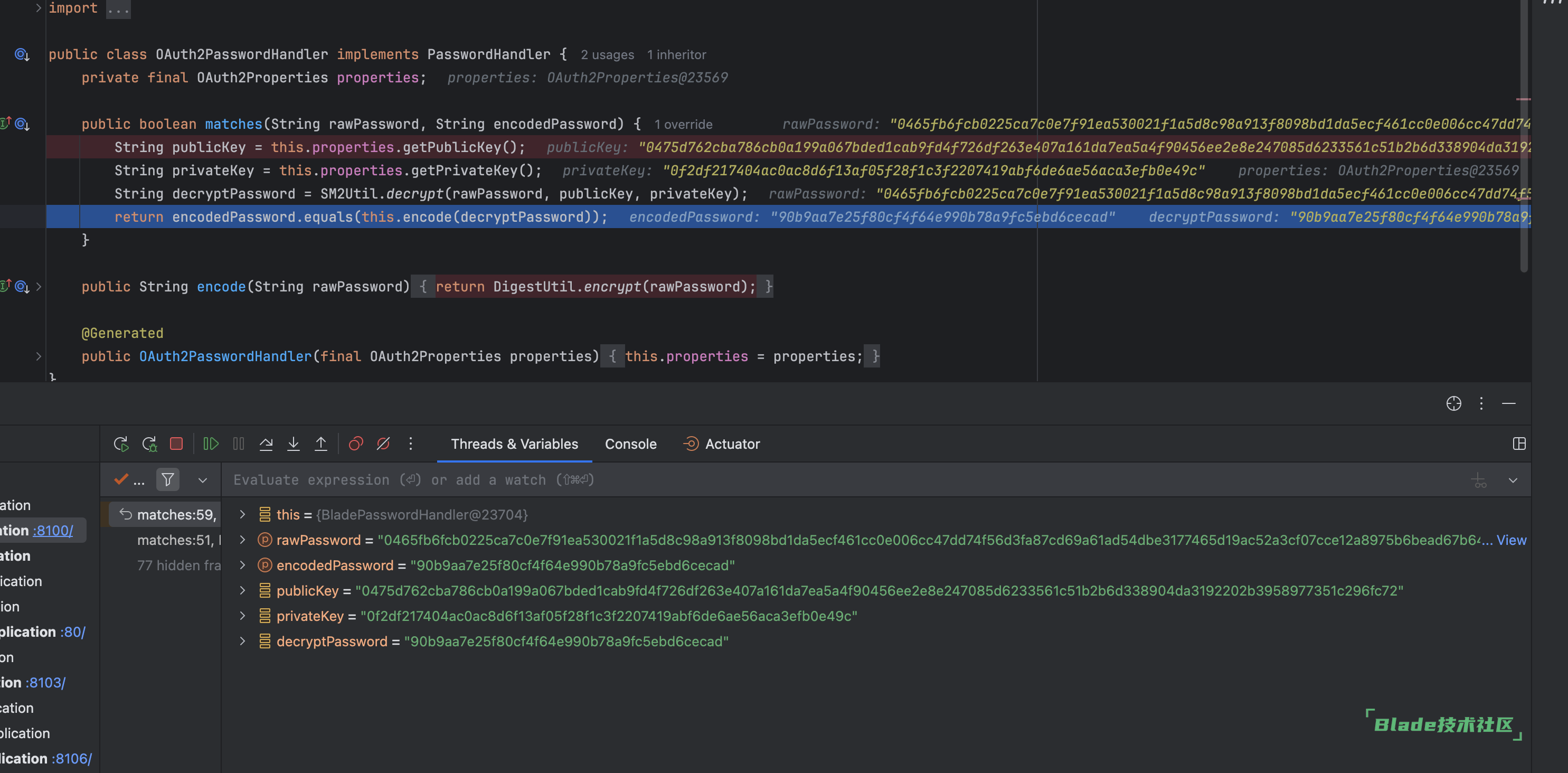Image resolution: width=1568 pixels, height=773 pixels.
Task: Expand the encodedPassword variable
Action: [x=243, y=565]
